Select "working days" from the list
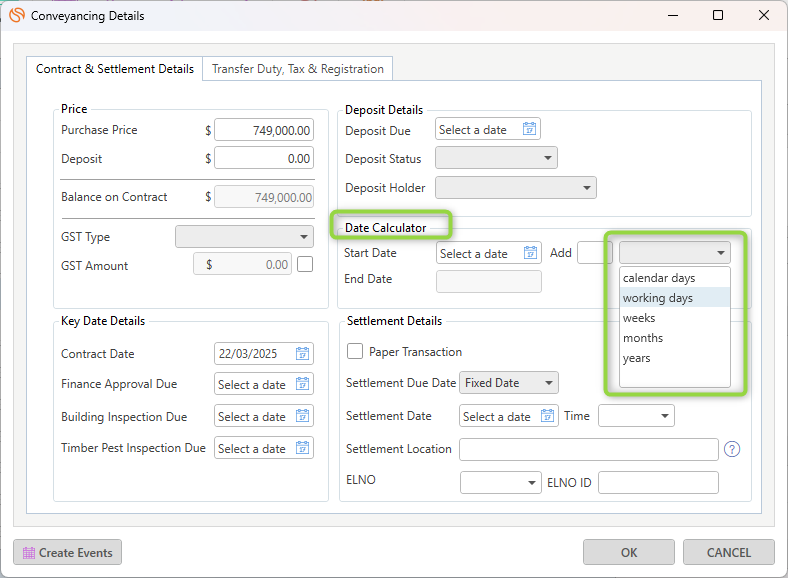Image resolution: width=788 pixels, height=578 pixels. (657, 298)
